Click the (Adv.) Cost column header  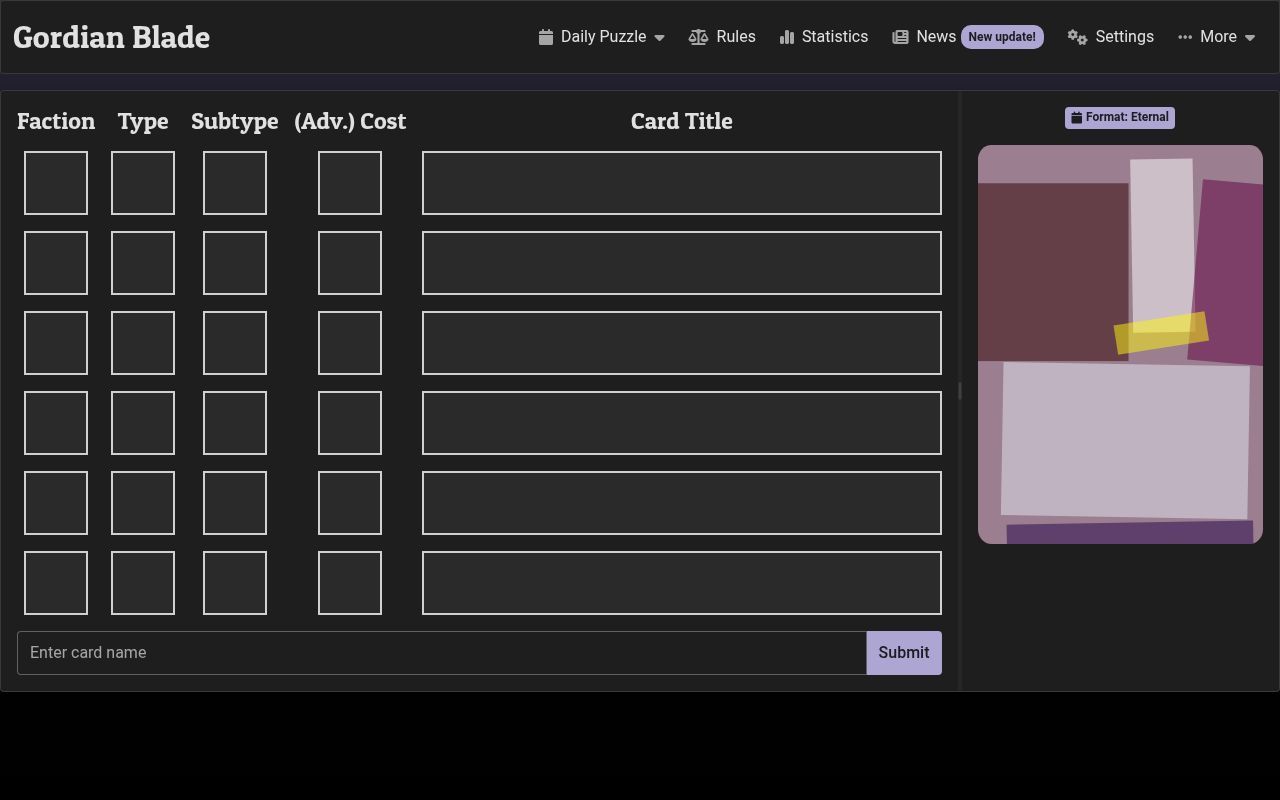click(x=350, y=121)
